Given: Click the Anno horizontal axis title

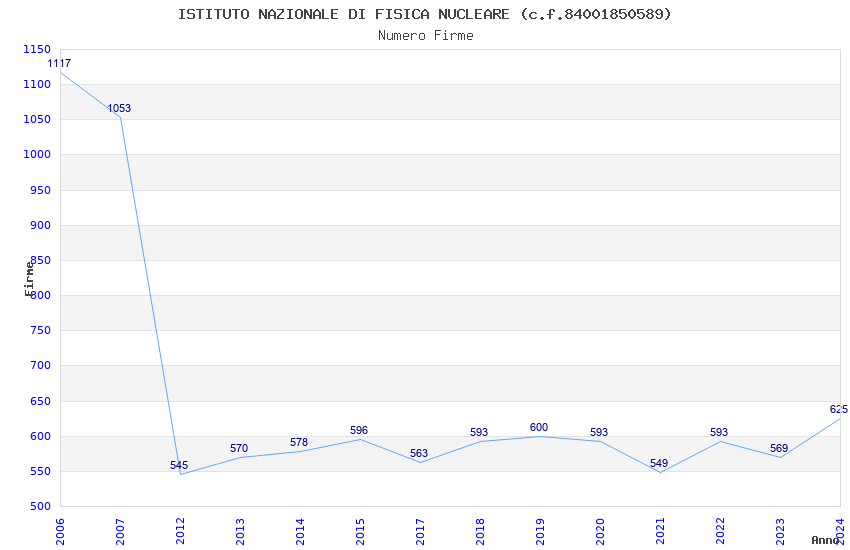Looking at the screenshot, I should click(825, 540).
